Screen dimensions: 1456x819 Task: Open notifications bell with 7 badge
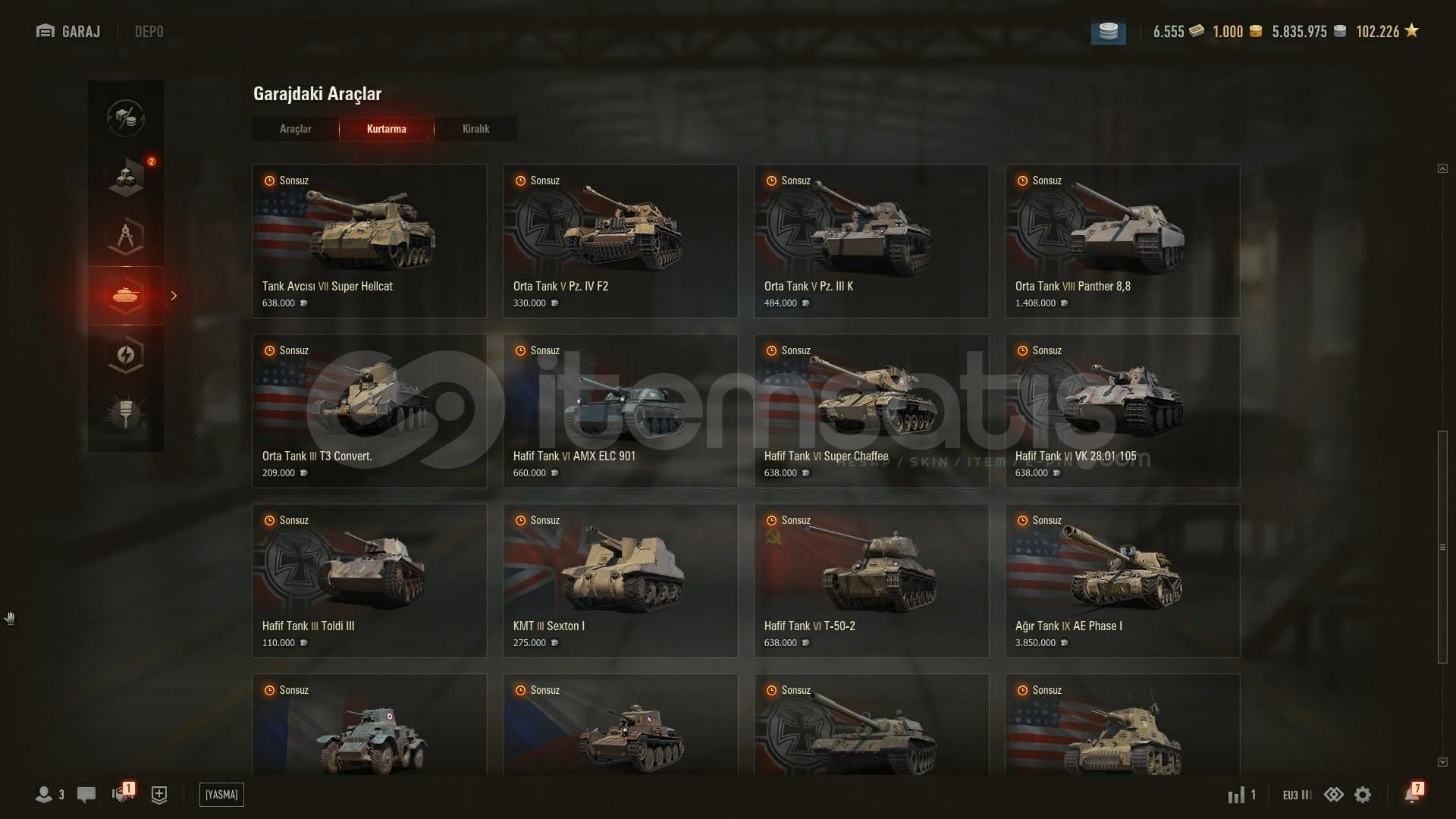(x=1413, y=793)
